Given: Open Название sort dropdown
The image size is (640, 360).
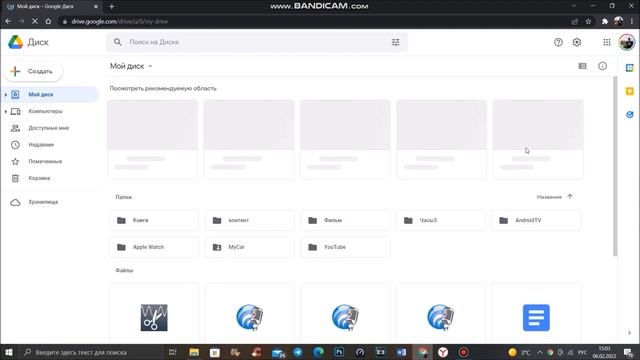Looking at the screenshot, I should 549,197.
